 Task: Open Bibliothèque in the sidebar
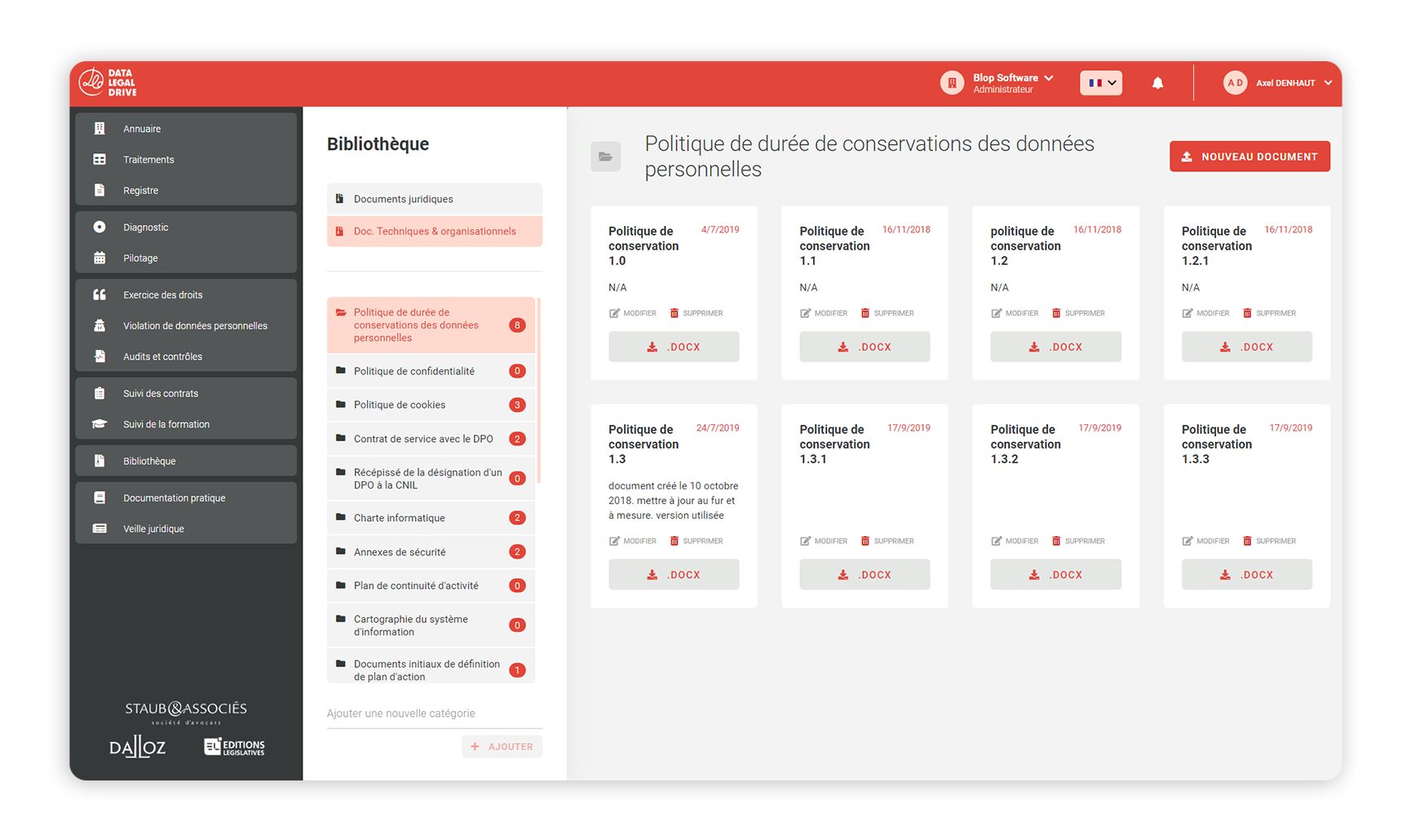click(186, 461)
